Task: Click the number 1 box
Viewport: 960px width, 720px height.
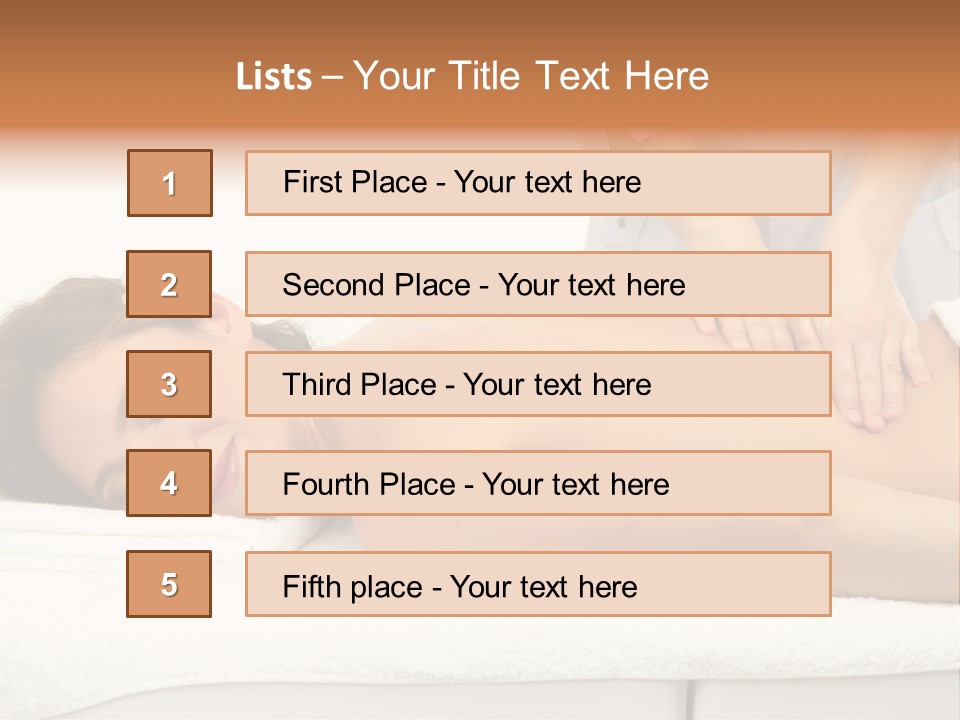Action: pos(170,183)
